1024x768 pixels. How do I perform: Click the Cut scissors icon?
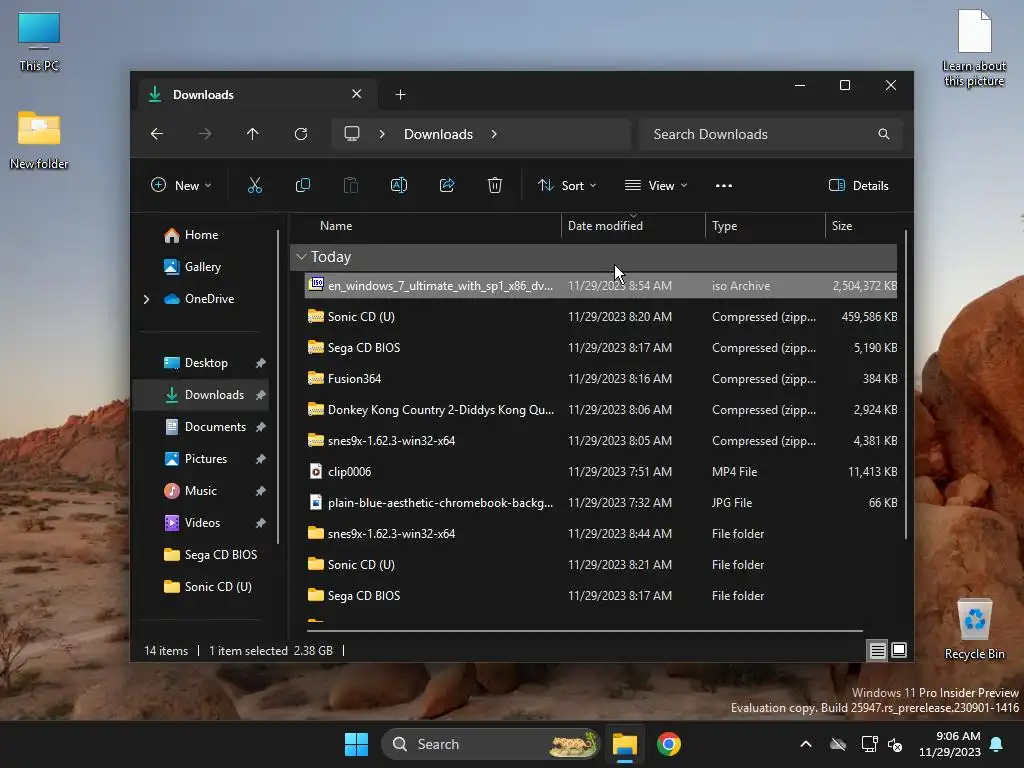click(255, 185)
